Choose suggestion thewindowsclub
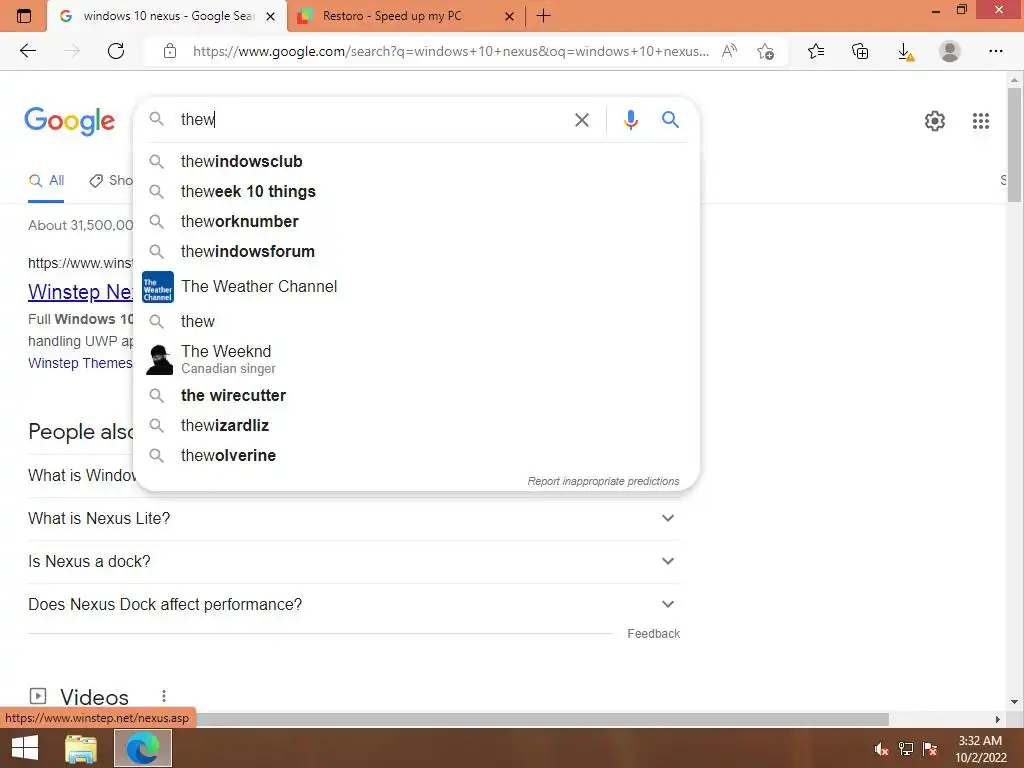This screenshot has width=1024, height=768. tap(416, 161)
